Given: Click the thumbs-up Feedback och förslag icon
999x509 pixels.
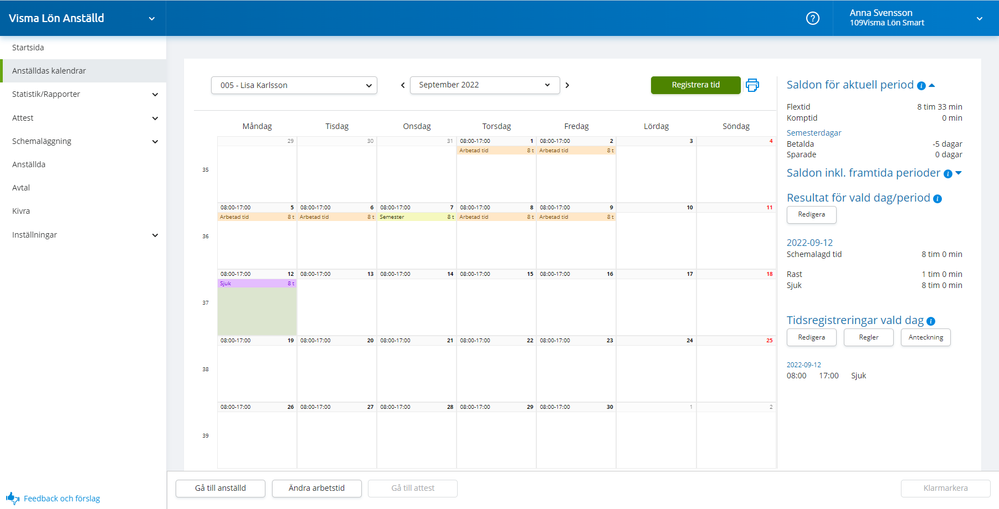Looking at the screenshot, I should coord(13,497).
